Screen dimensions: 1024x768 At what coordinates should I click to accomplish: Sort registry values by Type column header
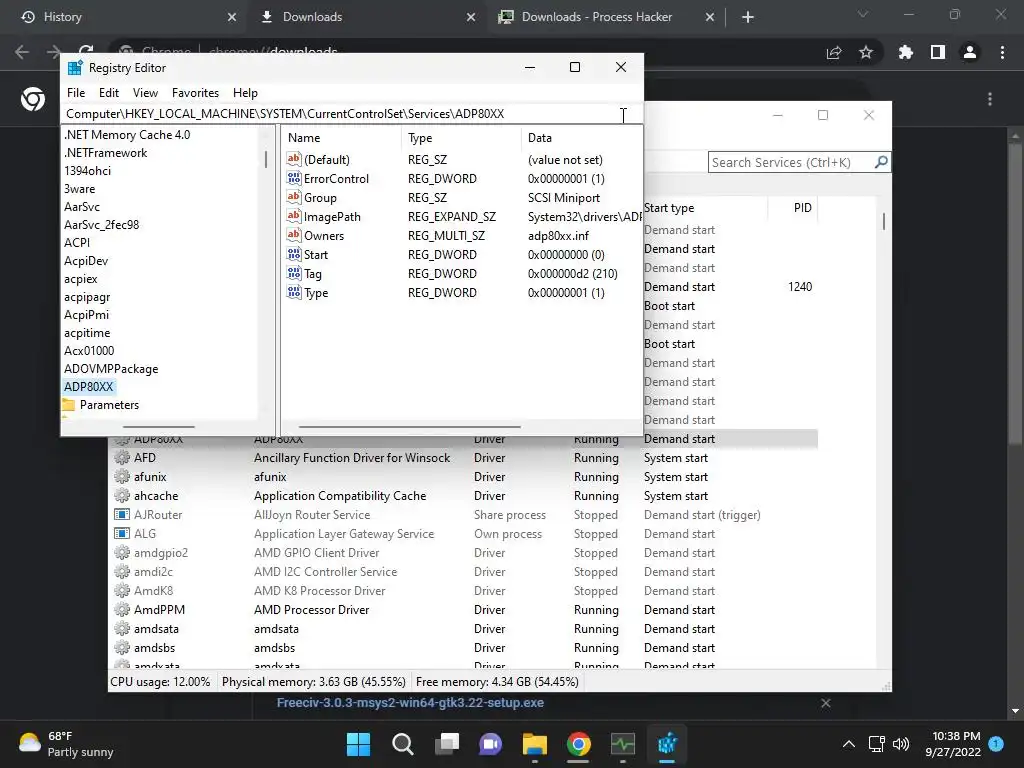tap(462, 138)
